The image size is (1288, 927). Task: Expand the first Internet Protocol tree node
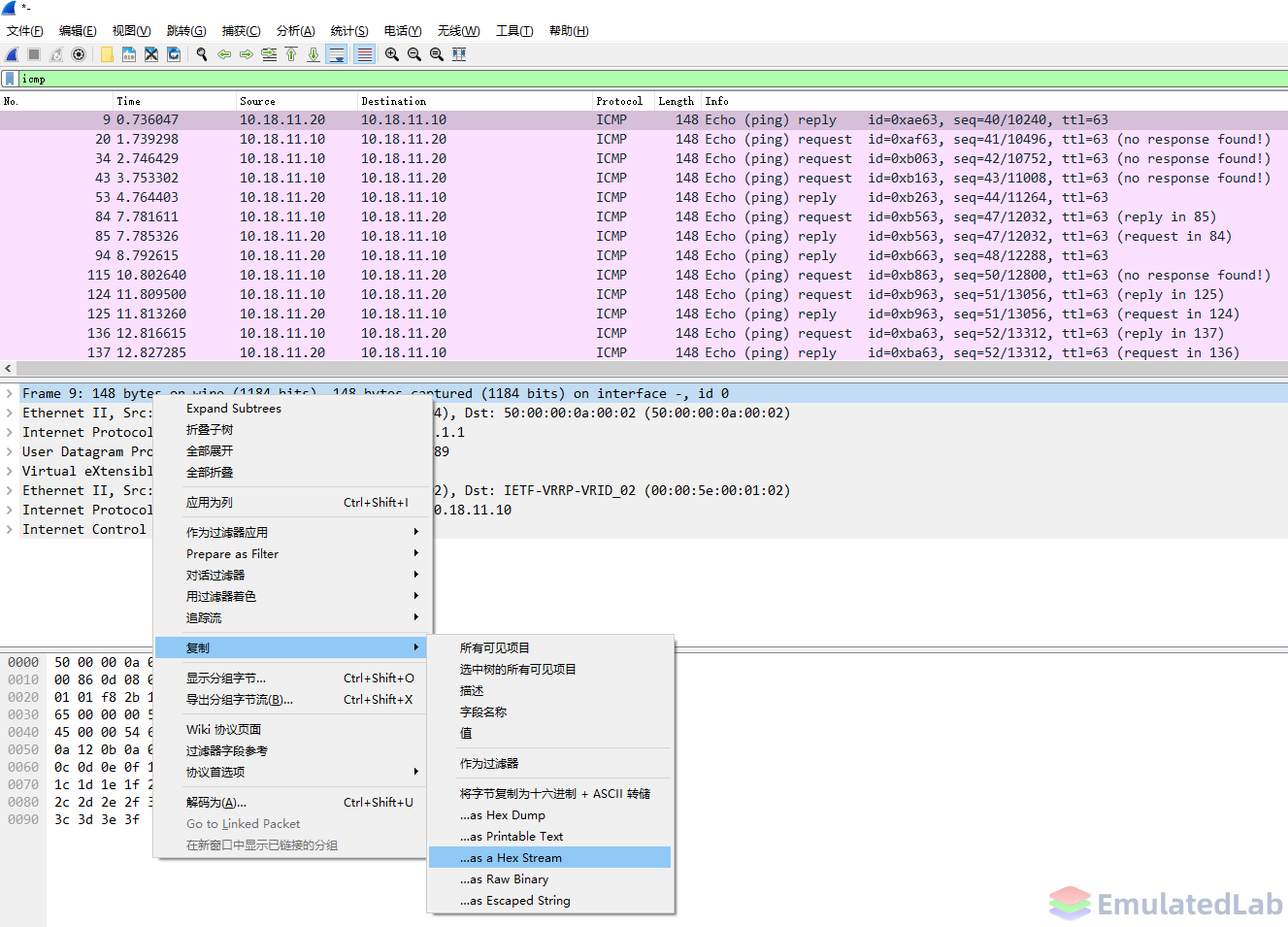pyautogui.click(x=10, y=432)
